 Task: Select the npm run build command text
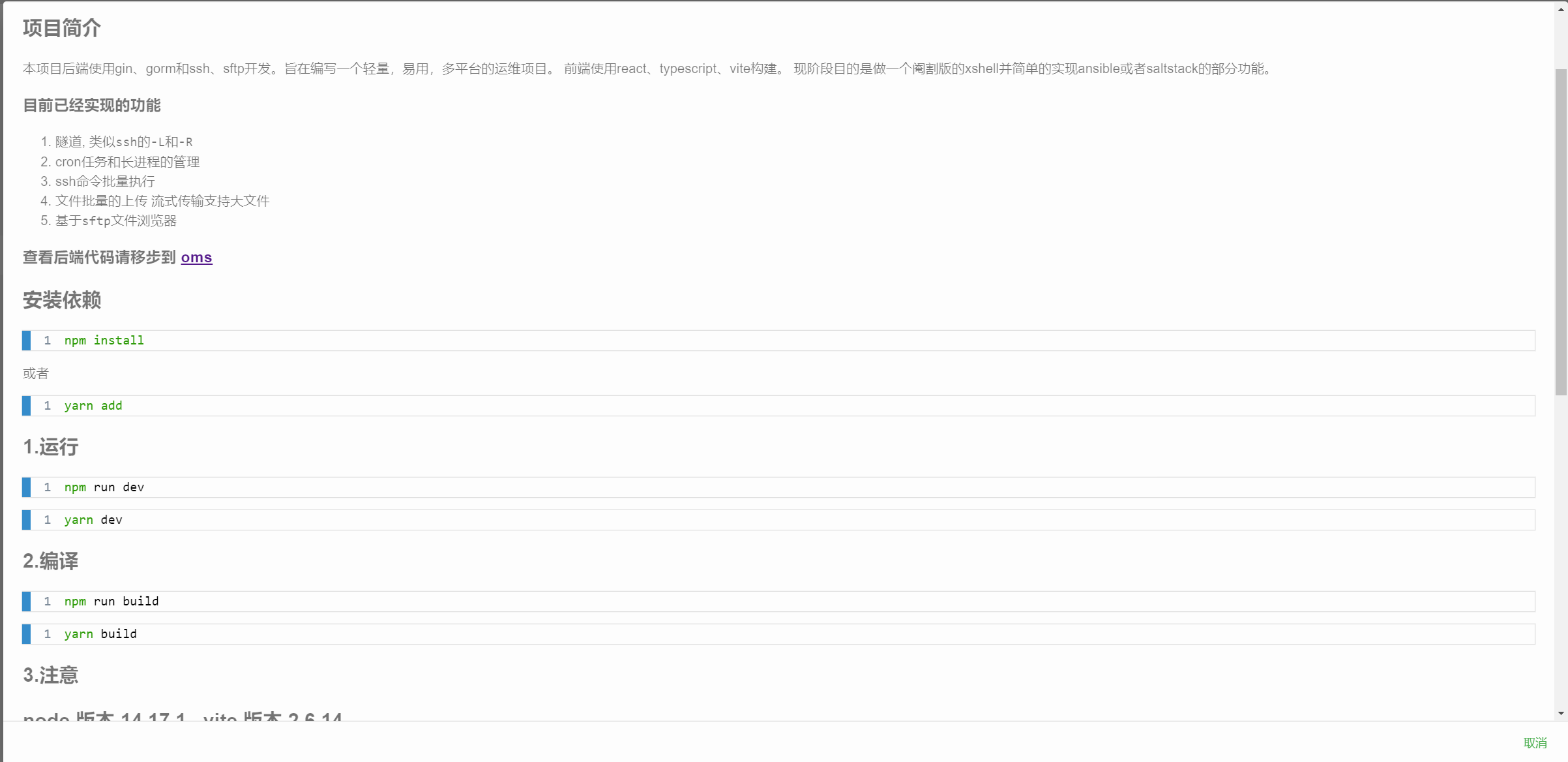111,601
